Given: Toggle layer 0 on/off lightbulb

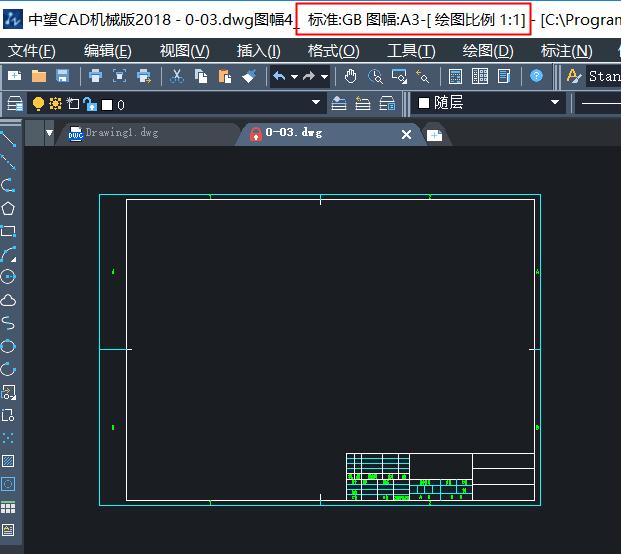Looking at the screenshot, I should (39, 104).
